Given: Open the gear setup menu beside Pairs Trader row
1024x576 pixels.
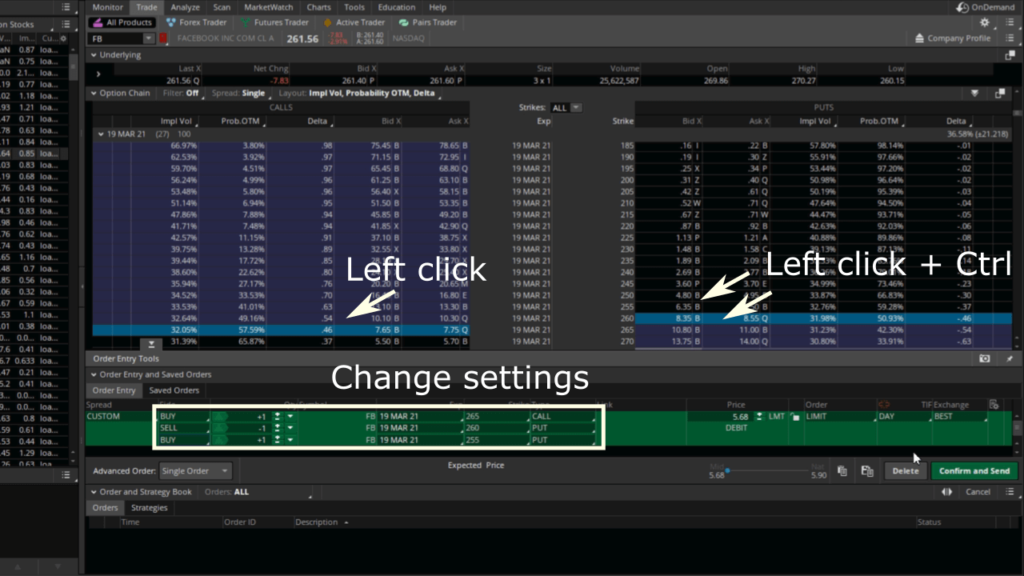Looking at the screenshot, I should coord(984,22).
